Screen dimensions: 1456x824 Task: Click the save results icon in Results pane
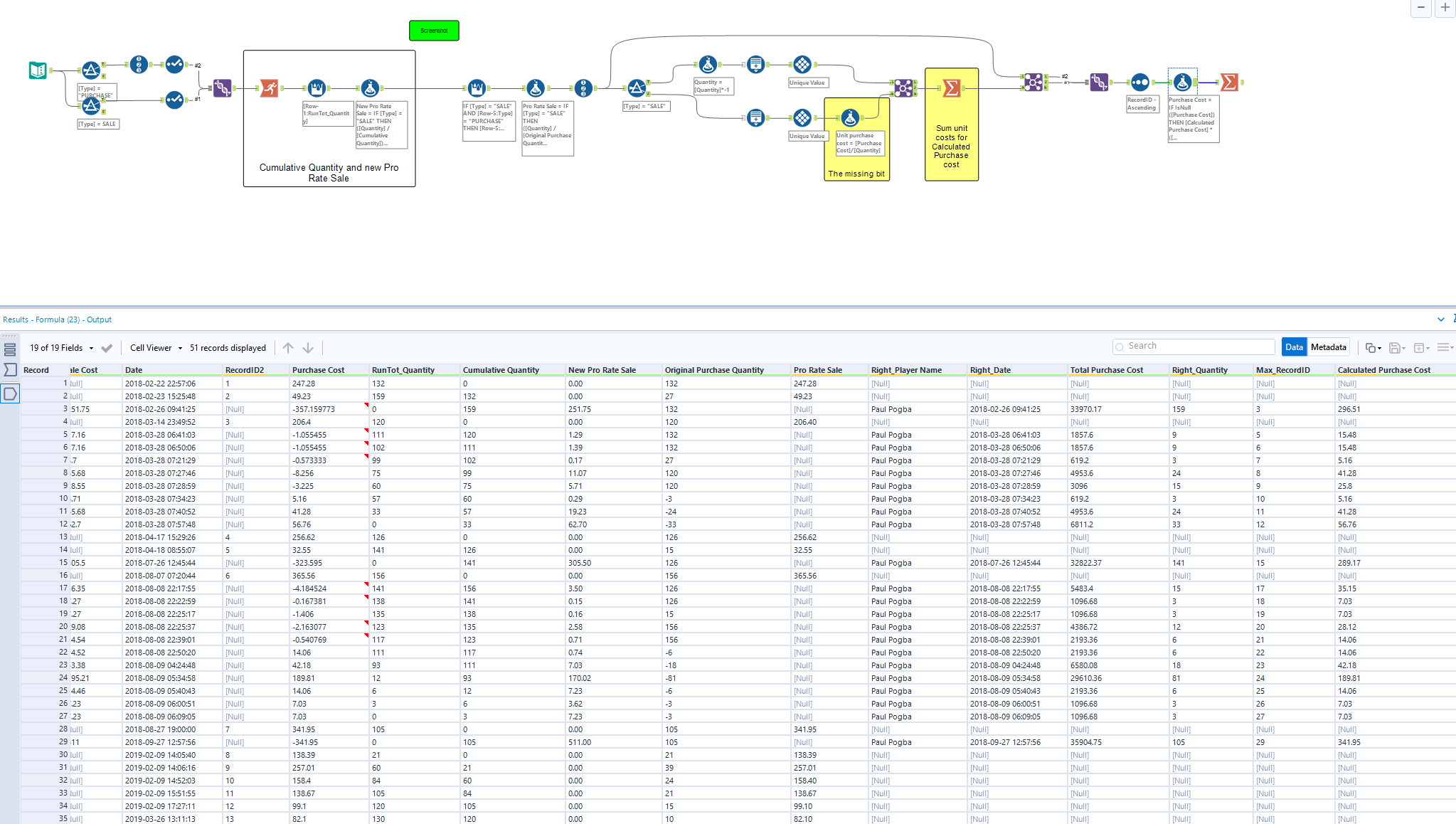pyautogui.click(x=1396, y=347)
